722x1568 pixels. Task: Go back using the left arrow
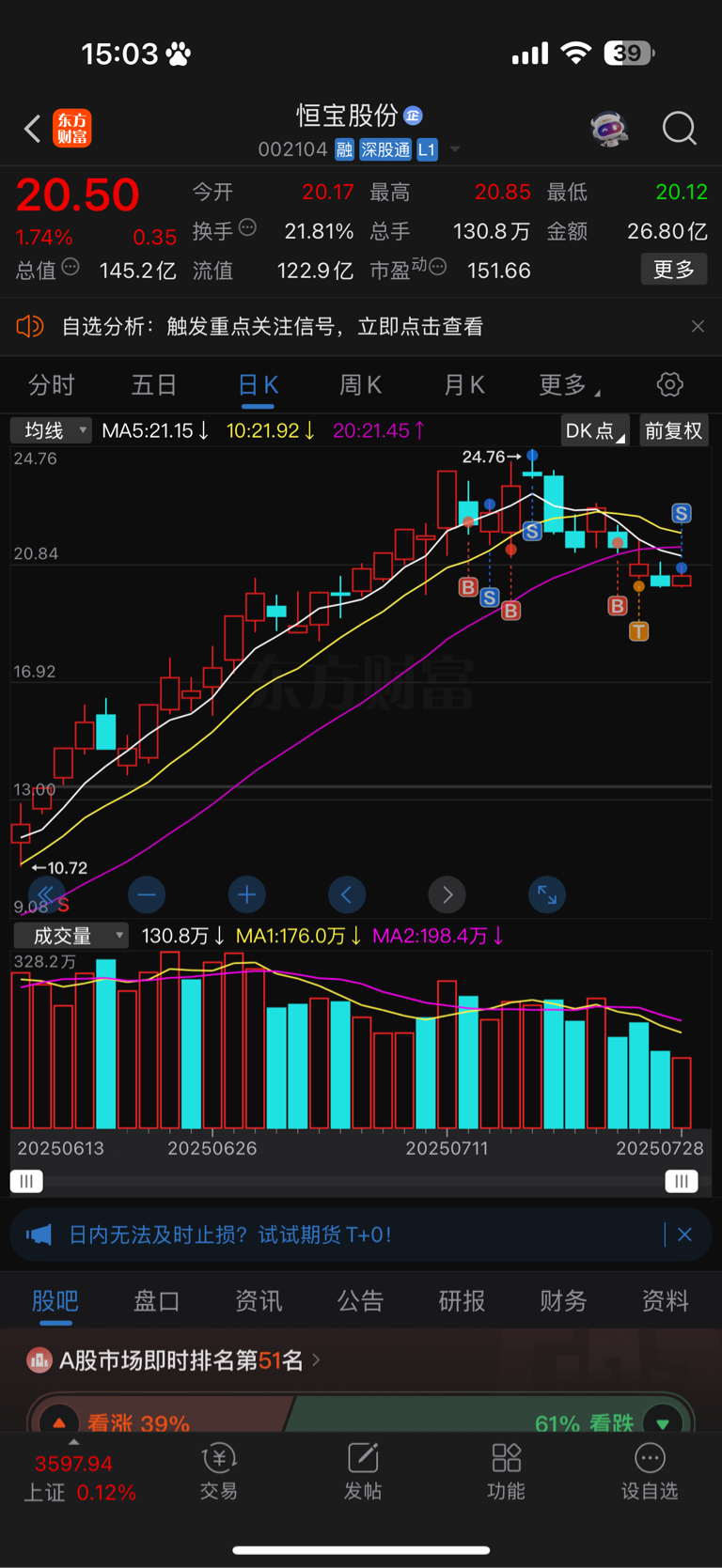point(33,129)
